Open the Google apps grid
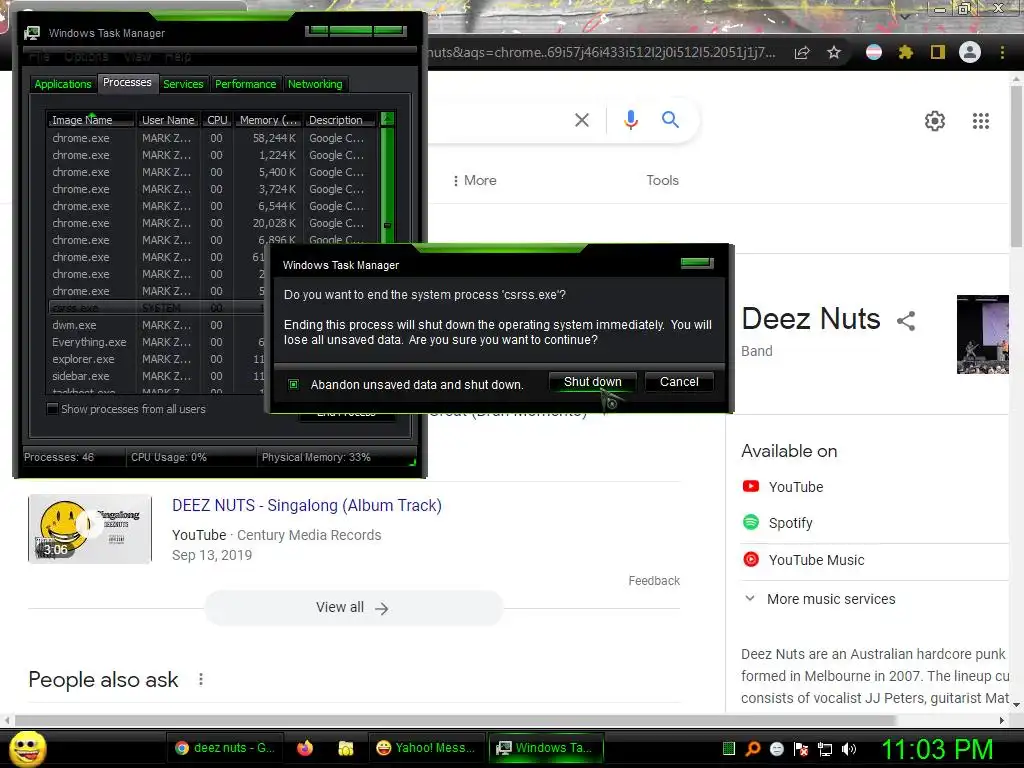Viewport: 1024px width, 768px height. (x=981, y=121)
